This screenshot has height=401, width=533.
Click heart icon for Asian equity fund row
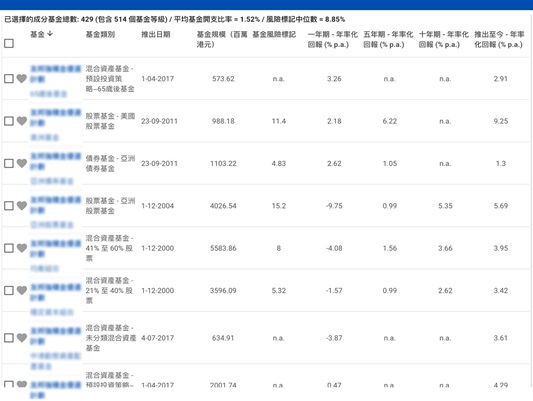click(22, 206)
